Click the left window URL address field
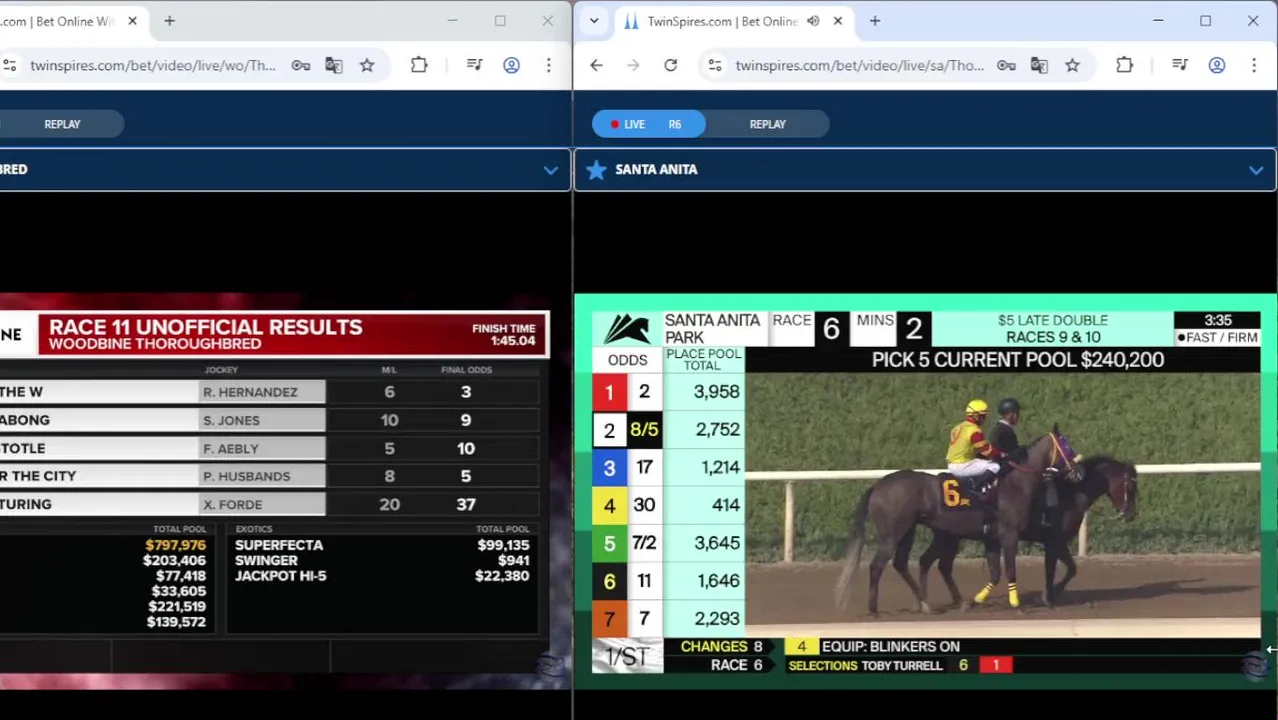 [152, 66]
